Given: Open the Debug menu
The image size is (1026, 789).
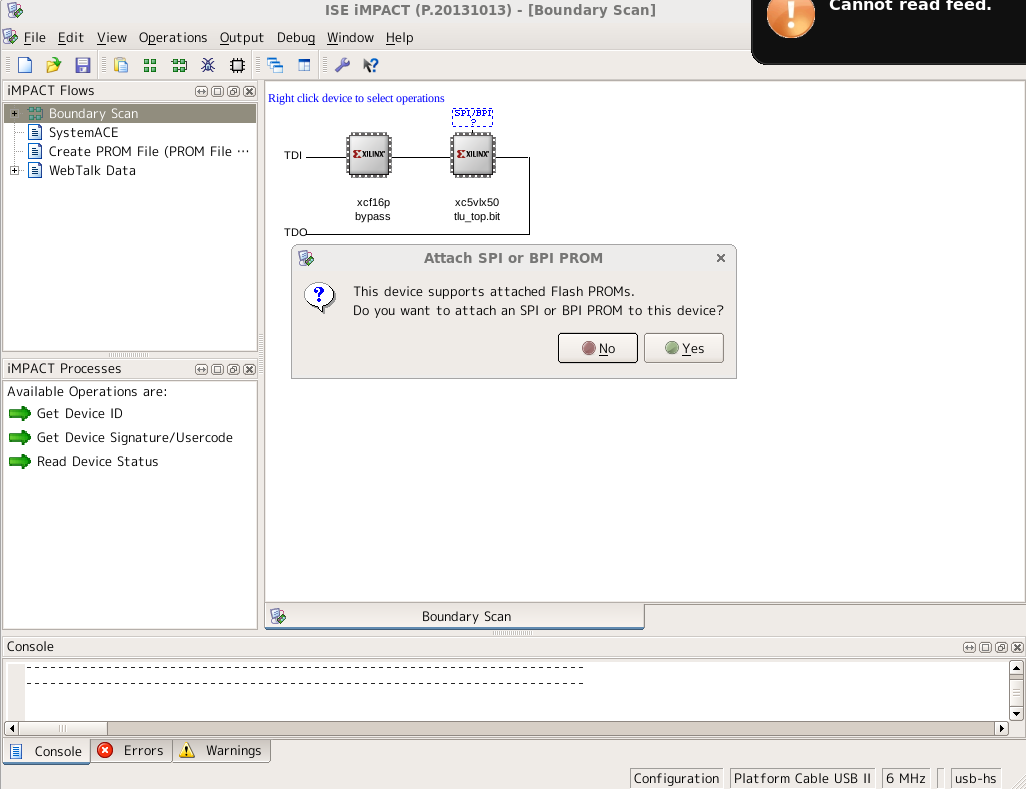Looking at the screenshot, I should click(x=295, y=38).
